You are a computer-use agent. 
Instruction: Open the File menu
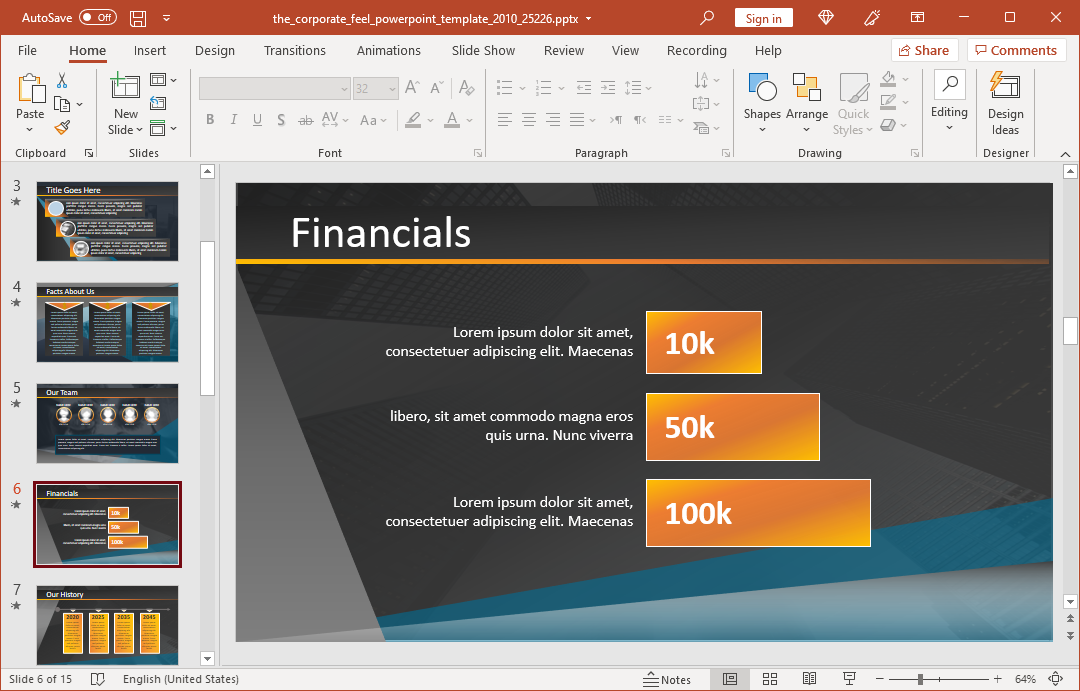27,50
